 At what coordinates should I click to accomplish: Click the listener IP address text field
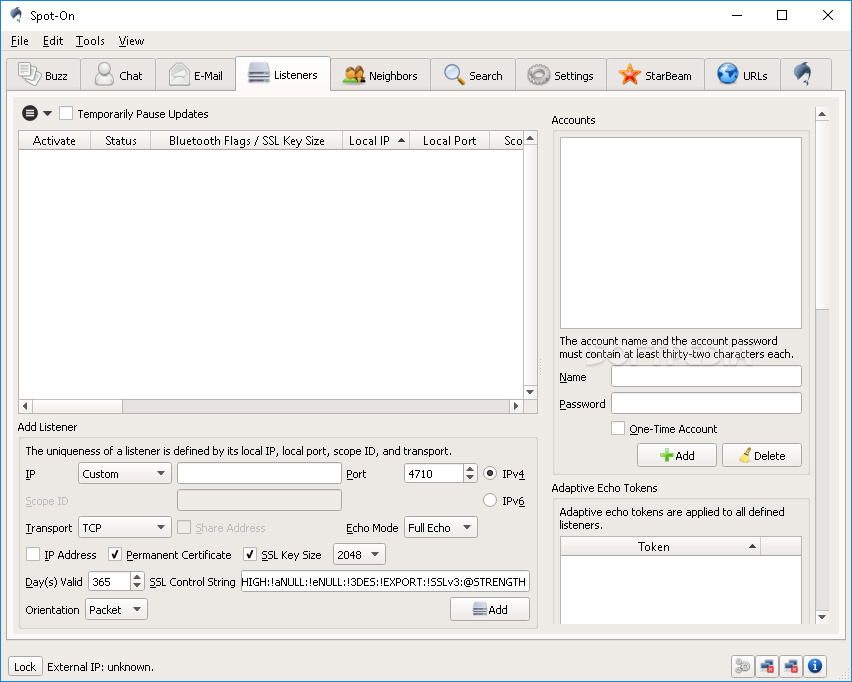[259, 473]
